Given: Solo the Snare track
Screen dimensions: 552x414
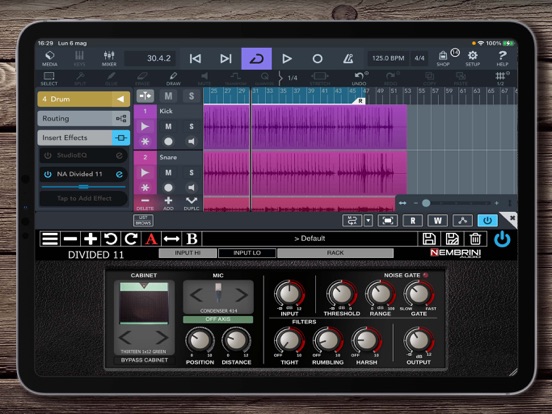Looking at the screenshot, I should point(192,172).
